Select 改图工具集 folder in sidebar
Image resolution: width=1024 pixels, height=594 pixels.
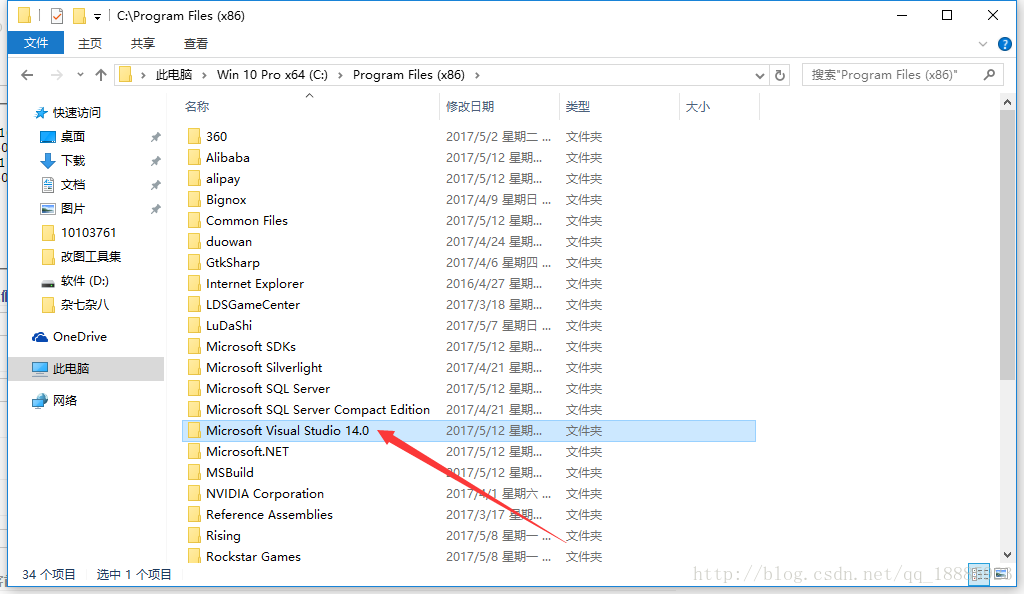(91, 257)
